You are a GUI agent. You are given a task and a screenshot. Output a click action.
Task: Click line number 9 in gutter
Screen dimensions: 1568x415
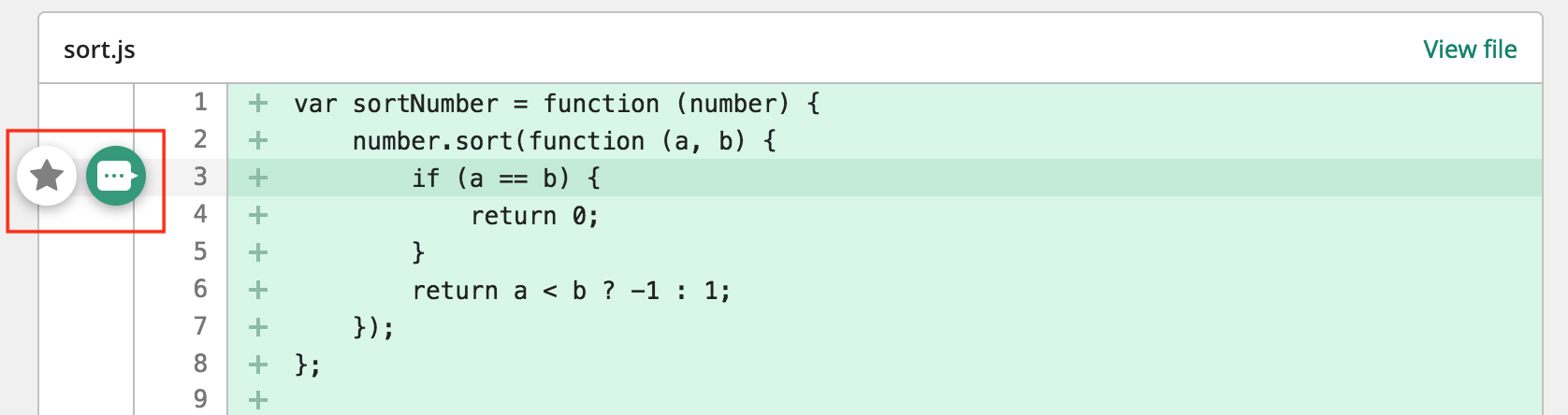click(200, 399)
